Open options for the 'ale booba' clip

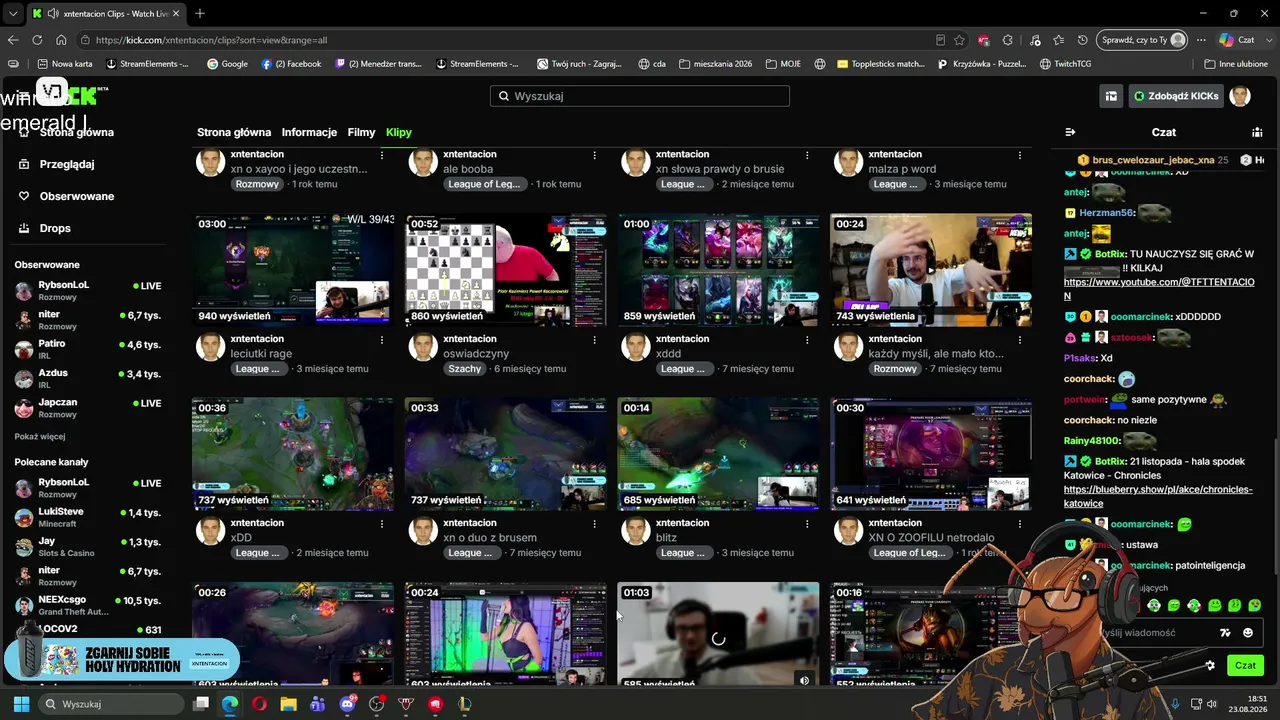point(595,155)
